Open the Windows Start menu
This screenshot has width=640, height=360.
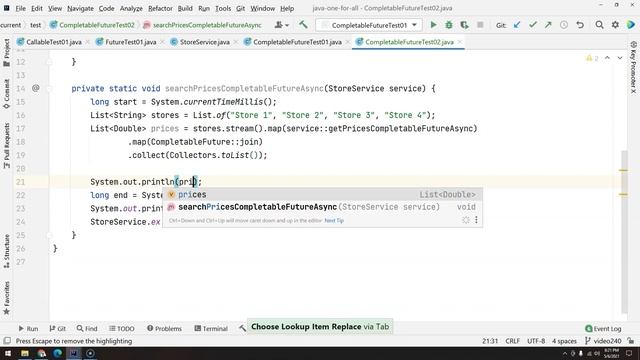point(8,353)
